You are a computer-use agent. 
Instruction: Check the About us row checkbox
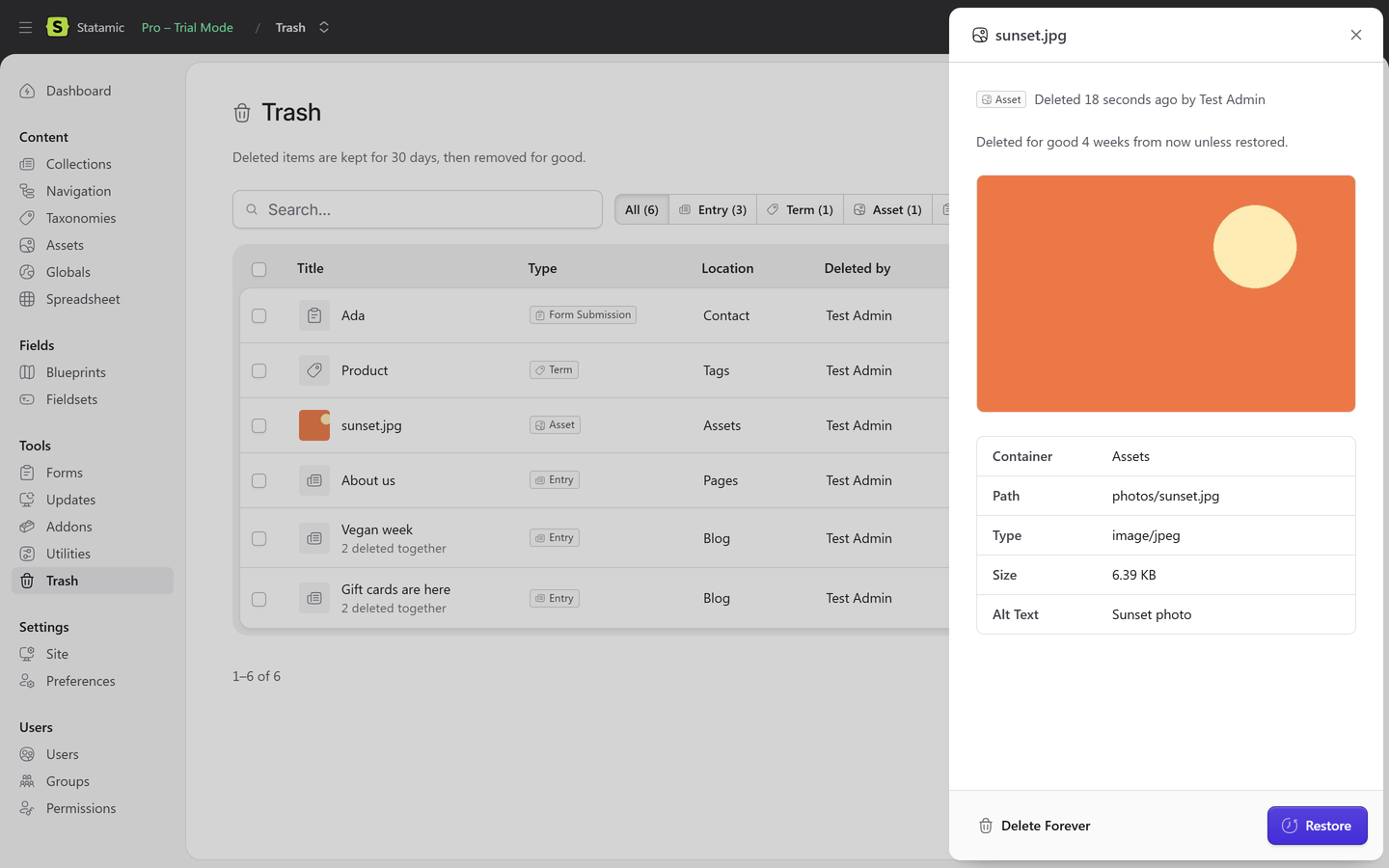[259, 480]
